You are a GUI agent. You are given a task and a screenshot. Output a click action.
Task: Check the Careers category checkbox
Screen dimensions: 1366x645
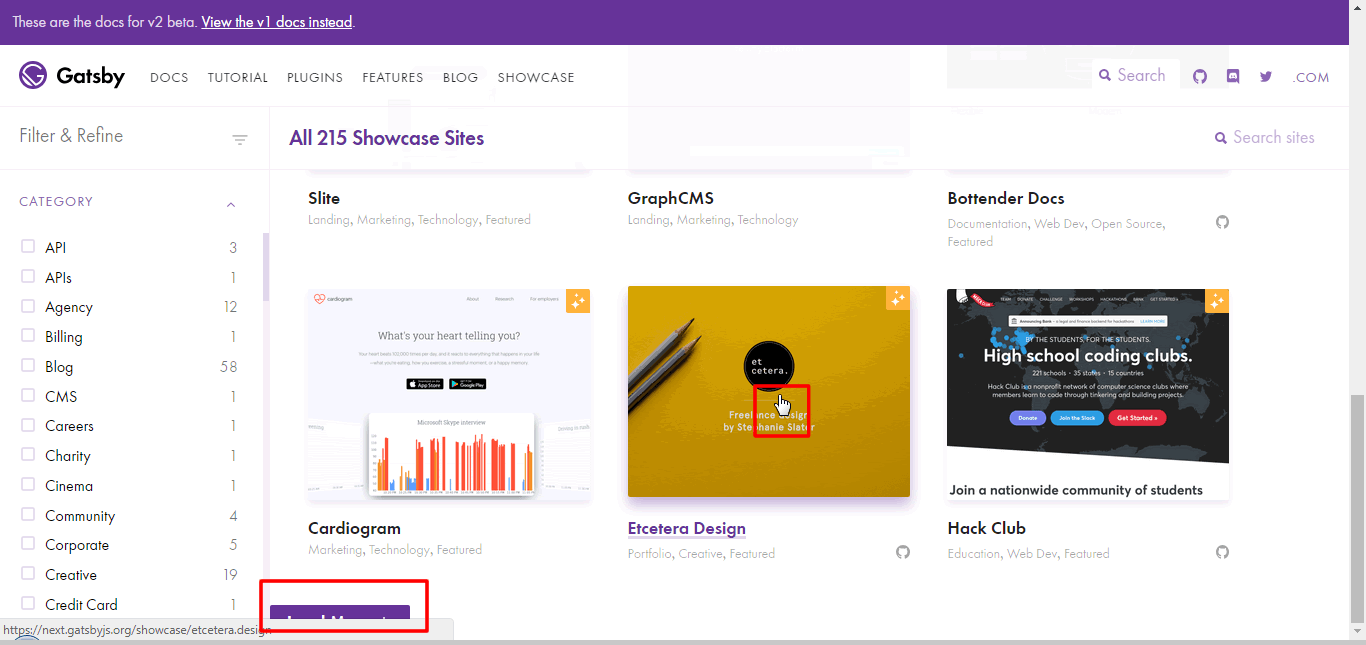pyautogui.click(x=28, y=425)
